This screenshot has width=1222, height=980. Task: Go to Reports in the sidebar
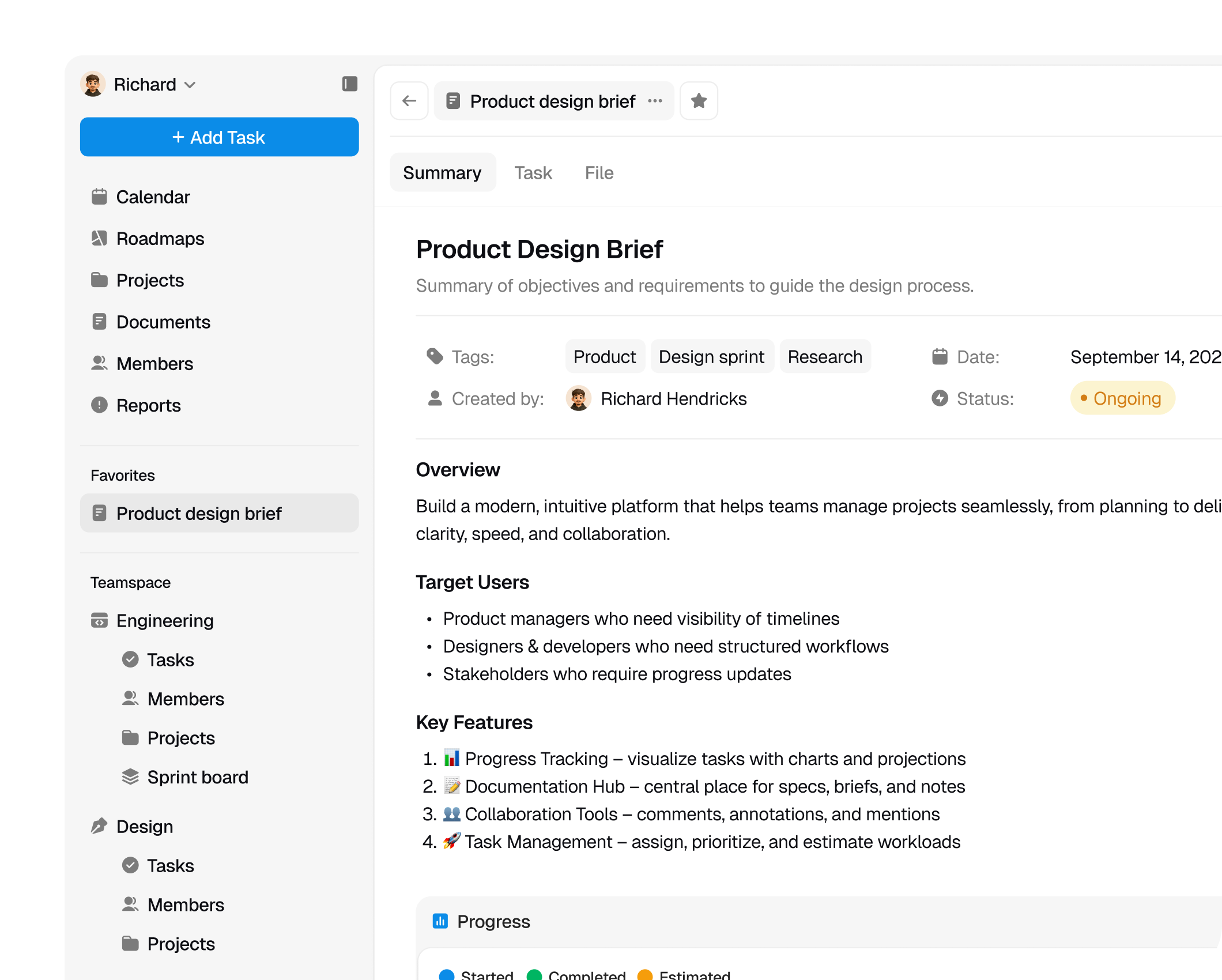coord(148,405)
